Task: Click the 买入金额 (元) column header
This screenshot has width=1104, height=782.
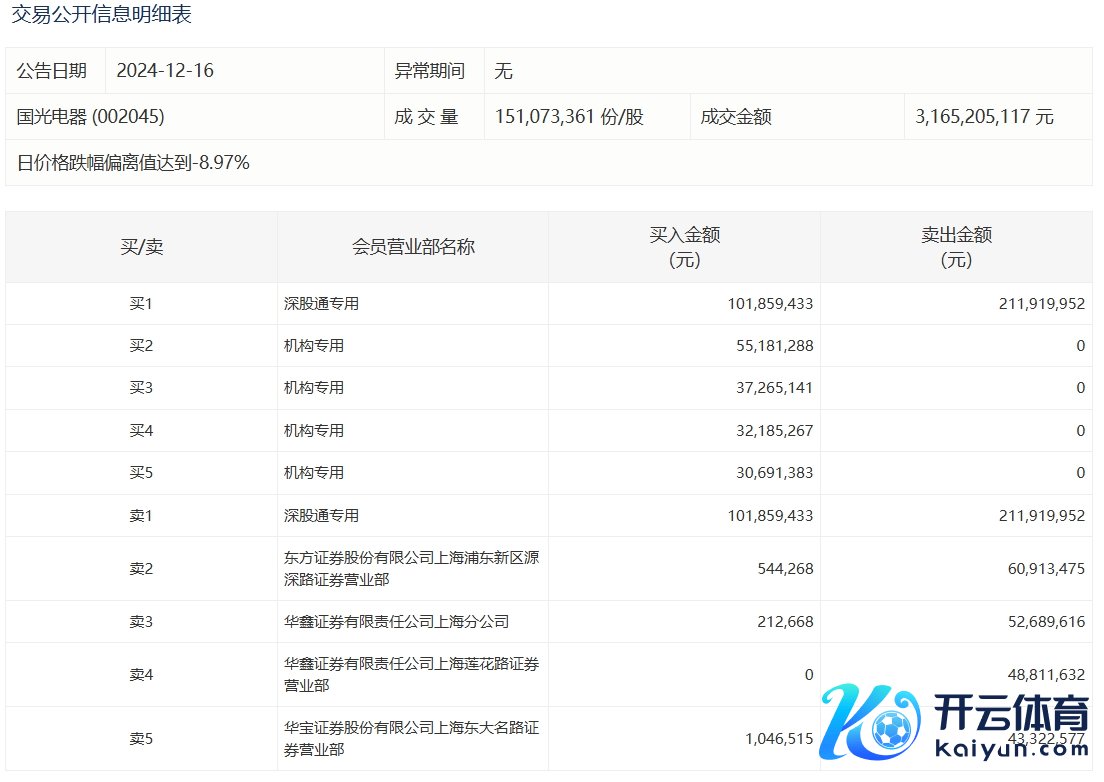Action: [x=684, y=247]
